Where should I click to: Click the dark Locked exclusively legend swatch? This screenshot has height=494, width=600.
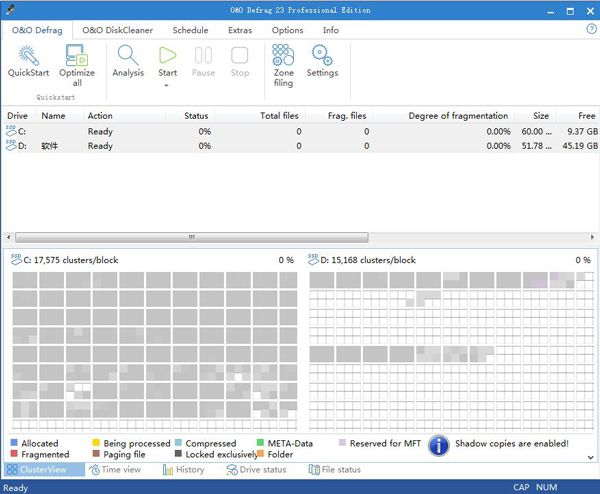tap(178, 453)
